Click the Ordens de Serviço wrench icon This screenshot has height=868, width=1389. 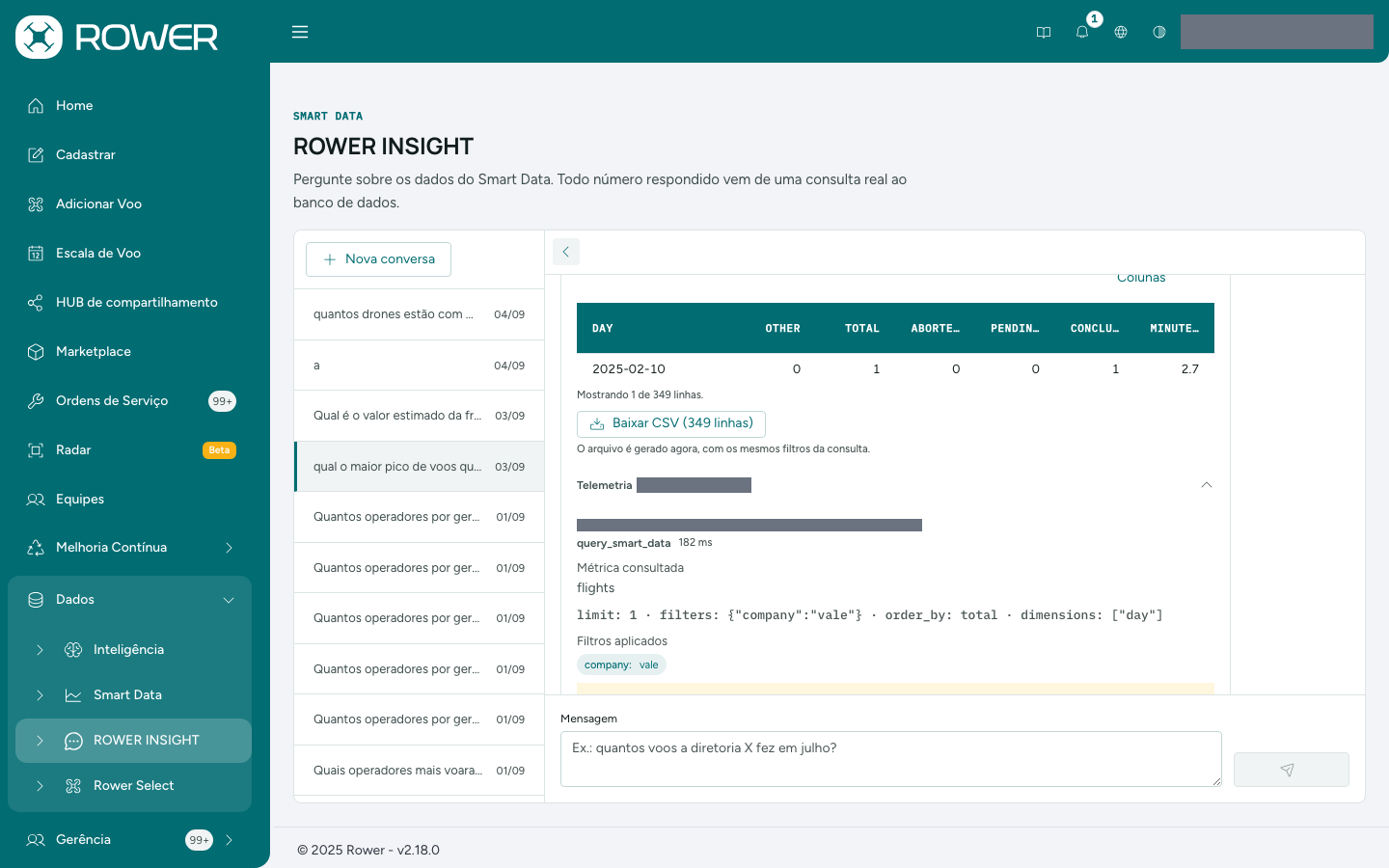coord(36,400)
